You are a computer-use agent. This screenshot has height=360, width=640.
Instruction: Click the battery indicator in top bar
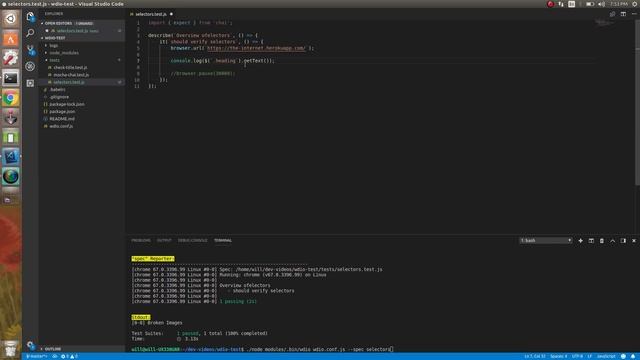(x=590, y=4)
